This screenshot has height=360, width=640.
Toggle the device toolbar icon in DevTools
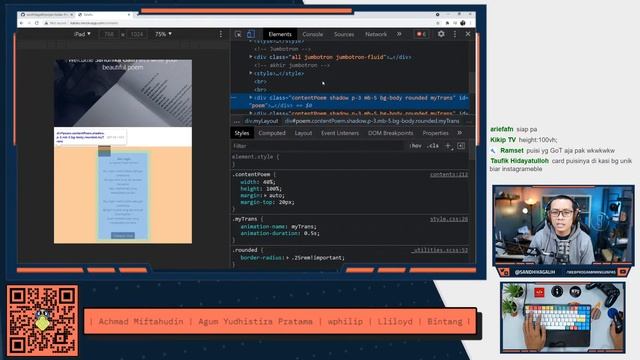pos(251,34)
